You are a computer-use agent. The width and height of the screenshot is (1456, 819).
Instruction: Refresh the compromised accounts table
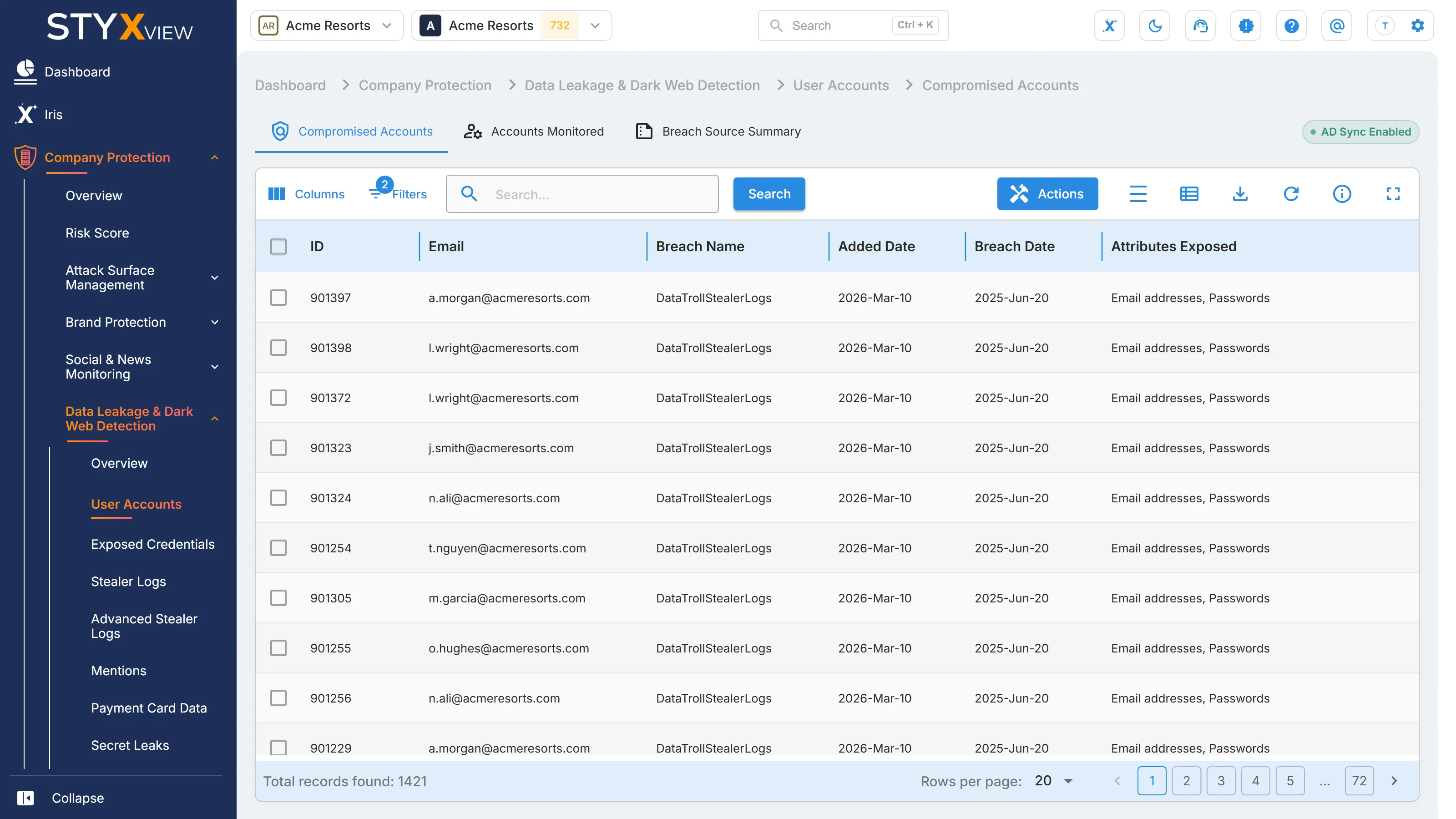pyautogui.click(x=1291, y=194)
